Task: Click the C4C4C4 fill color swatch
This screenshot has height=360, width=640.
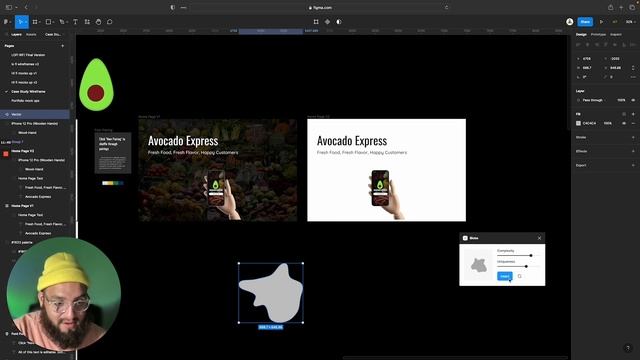Action: pos(578,123)
